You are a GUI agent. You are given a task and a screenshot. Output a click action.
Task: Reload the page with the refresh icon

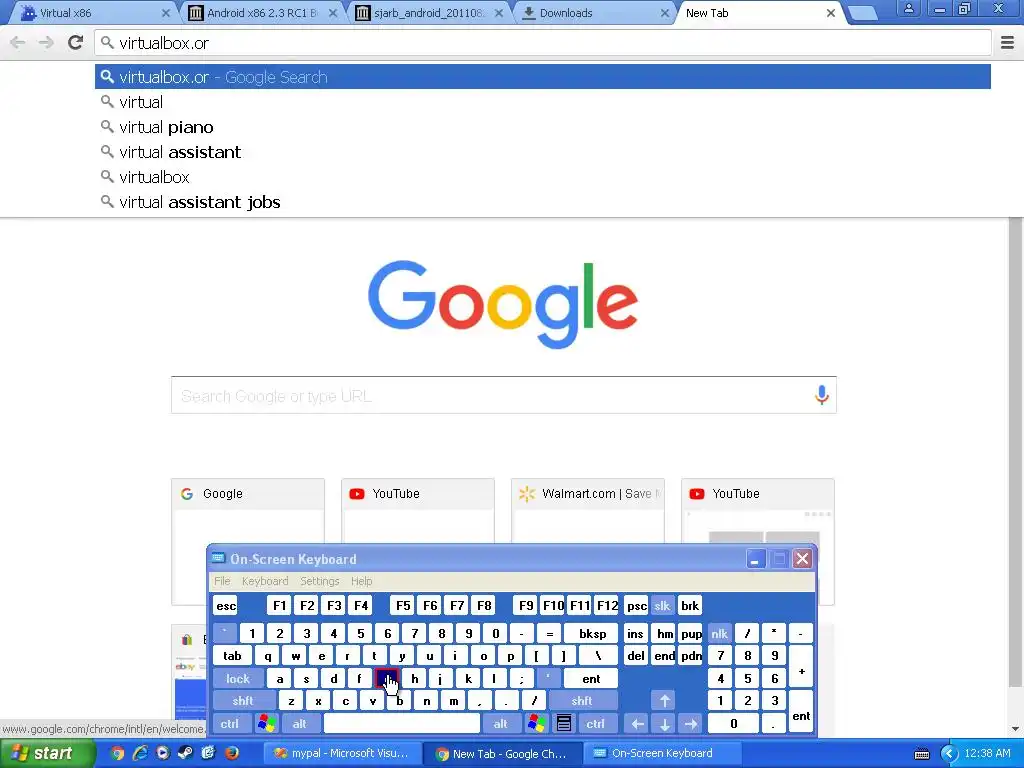(x=75, y=42)
